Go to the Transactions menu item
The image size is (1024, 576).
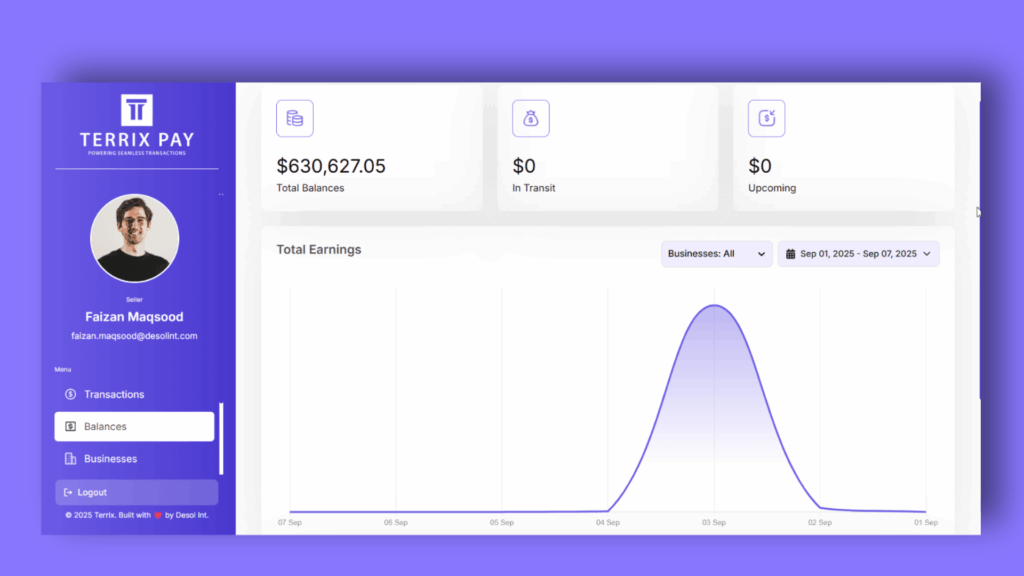(x=114, y=394)
